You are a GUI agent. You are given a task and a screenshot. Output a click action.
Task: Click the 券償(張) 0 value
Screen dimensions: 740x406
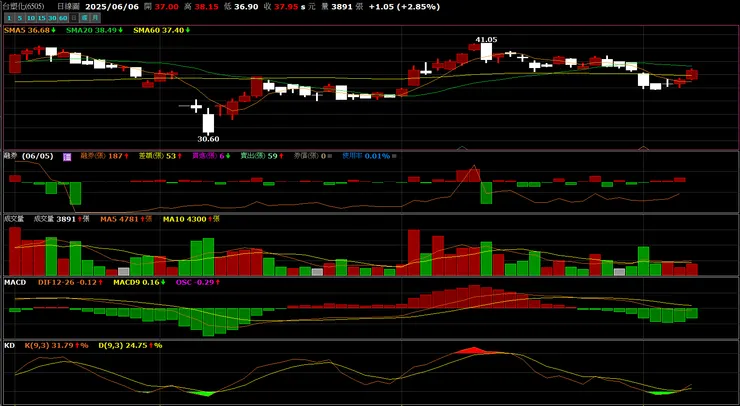[312, 156]
